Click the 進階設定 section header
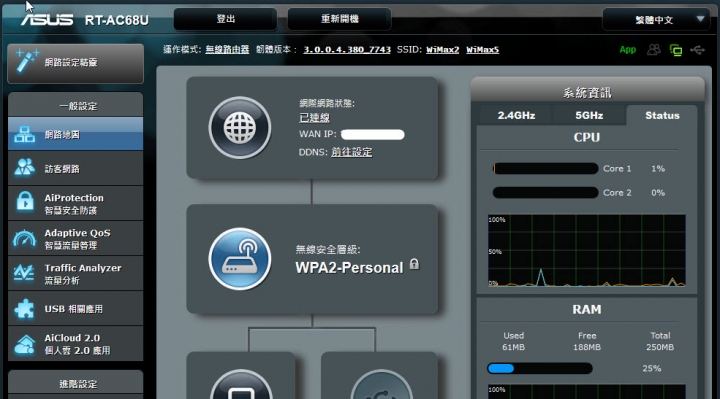 (76, 383)
